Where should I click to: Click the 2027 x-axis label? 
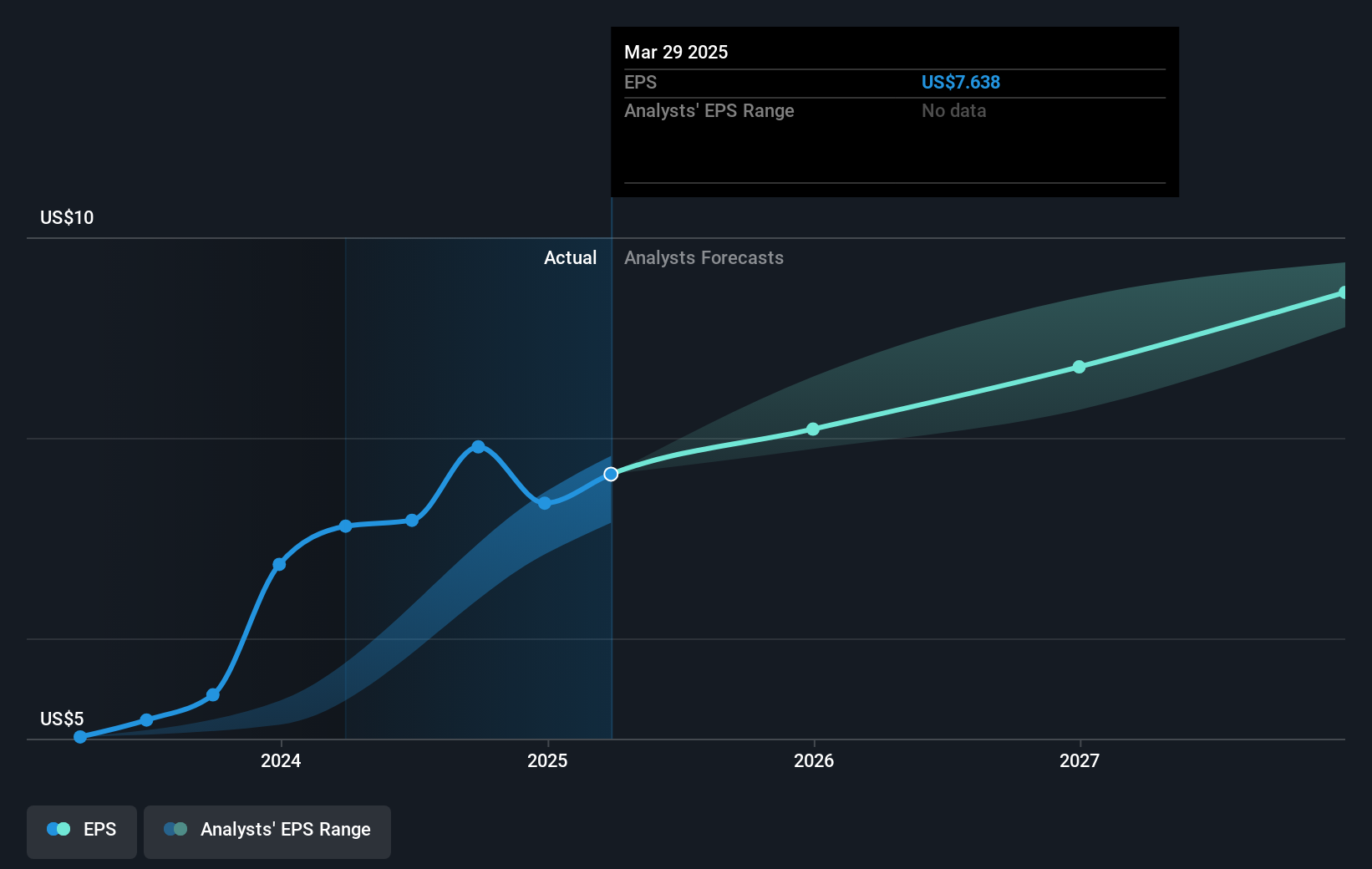pyautogui.click(x=1080, y=760)
